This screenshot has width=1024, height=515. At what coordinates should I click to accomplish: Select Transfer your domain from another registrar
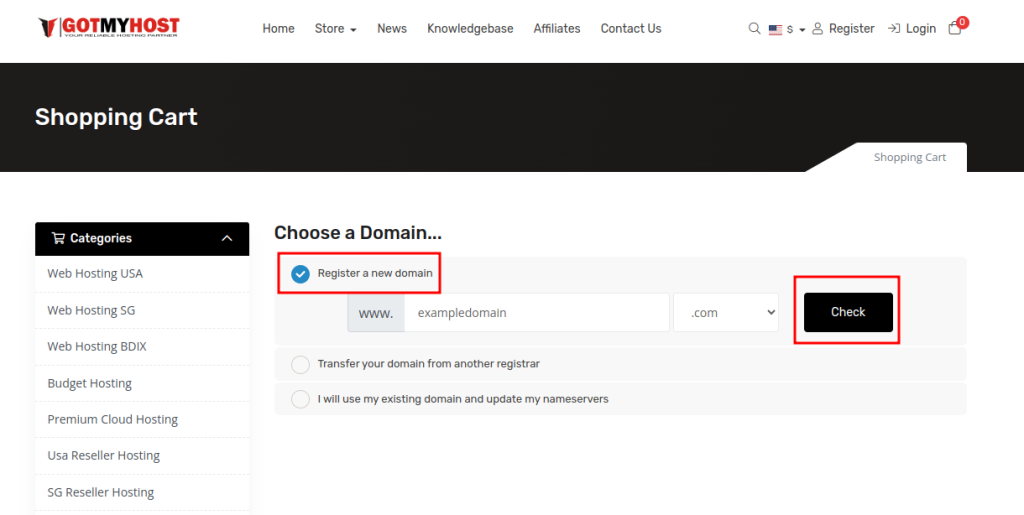(x=300, y=364)
